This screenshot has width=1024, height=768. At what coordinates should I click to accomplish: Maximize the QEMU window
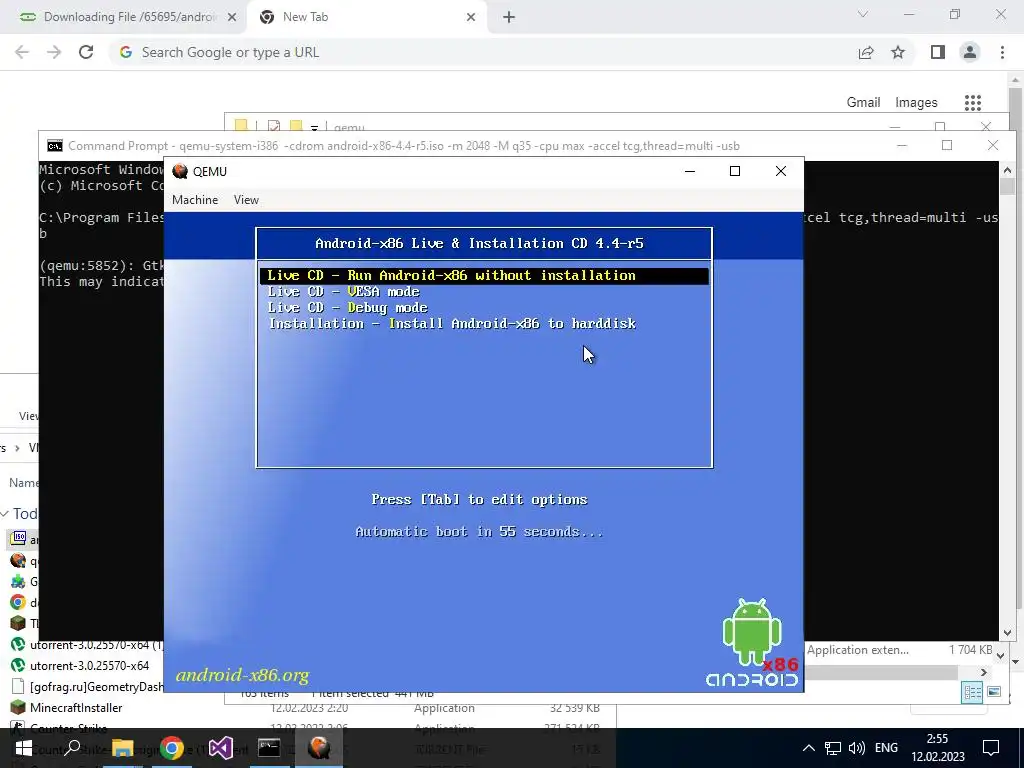pos(735,171)
